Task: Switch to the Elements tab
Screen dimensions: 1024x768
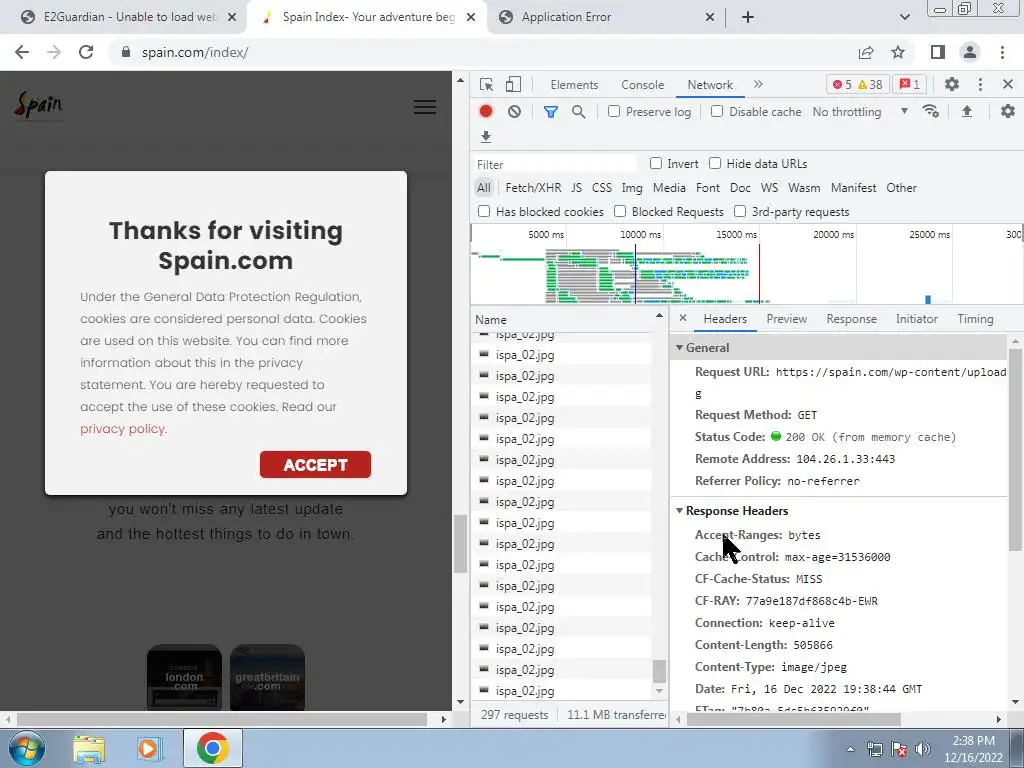Action: point(574,85)
